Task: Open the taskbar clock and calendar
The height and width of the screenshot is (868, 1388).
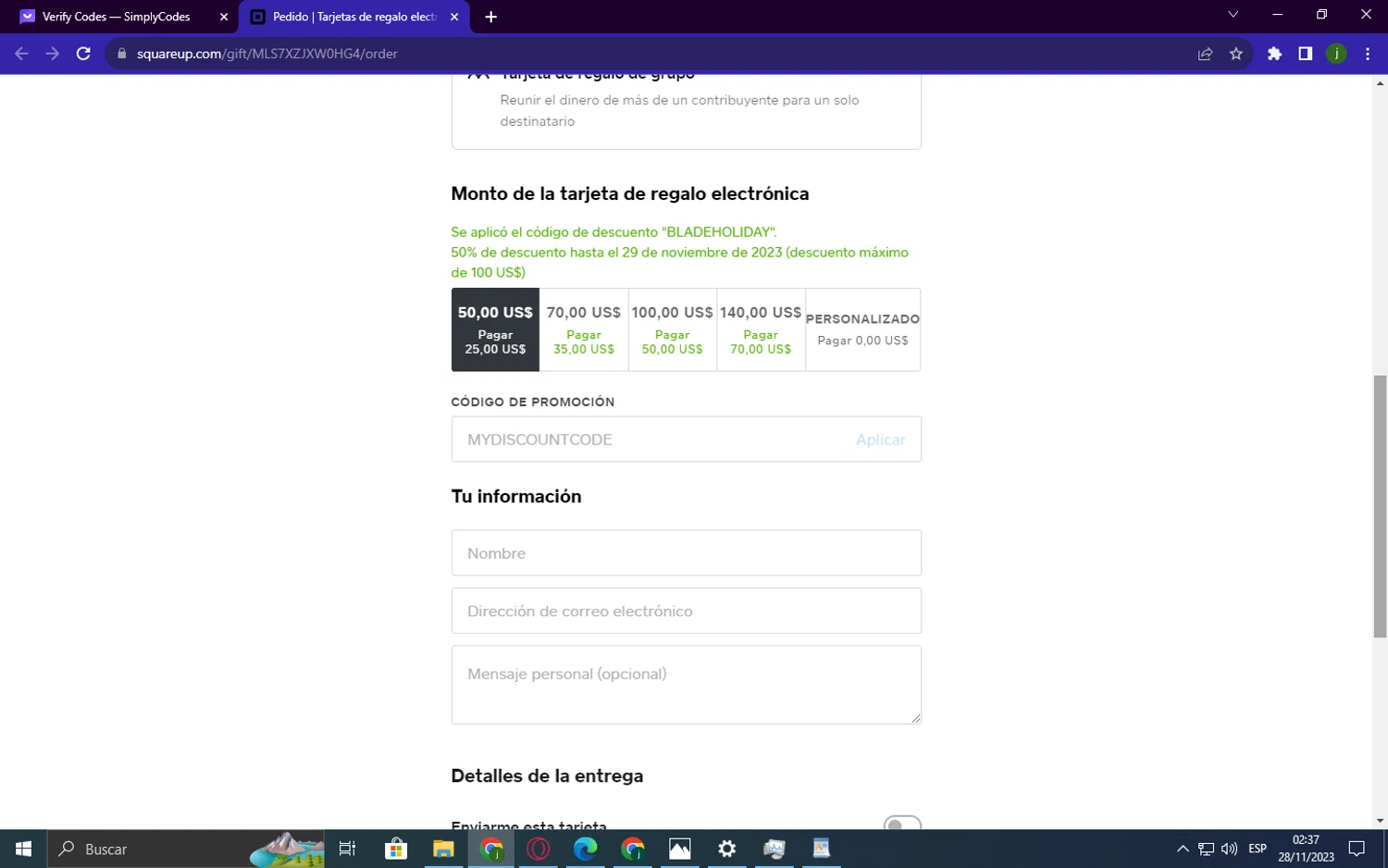Action: click(x=1306, y=849)
